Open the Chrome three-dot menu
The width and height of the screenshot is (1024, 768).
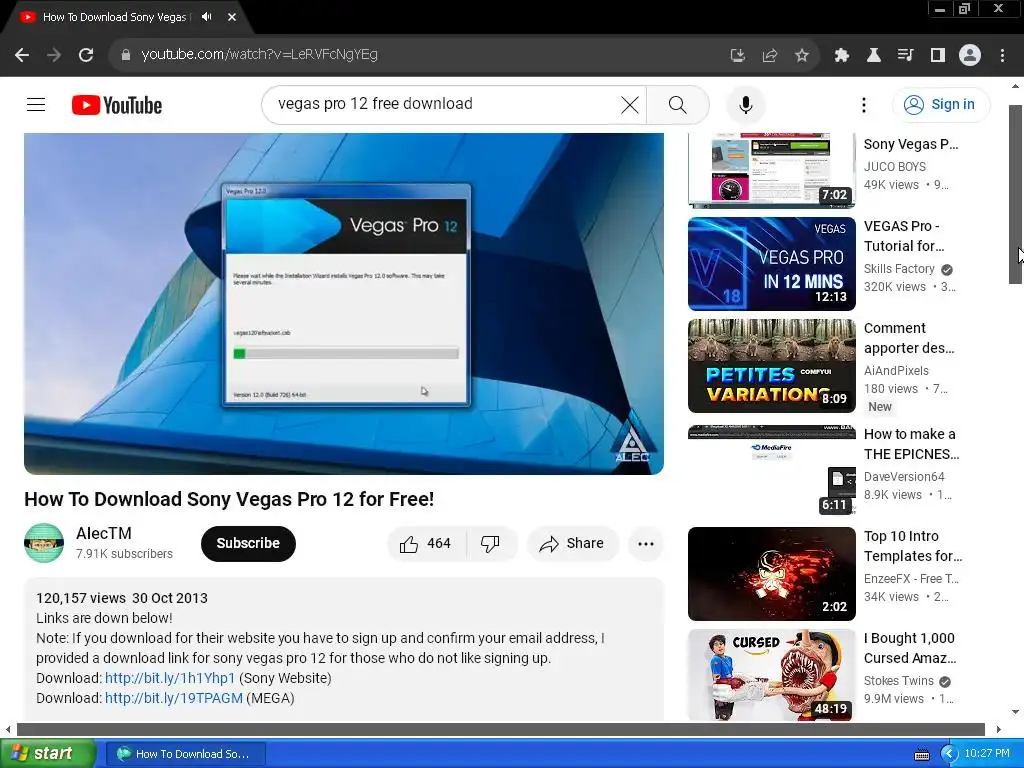click(x=1002, y=56)
